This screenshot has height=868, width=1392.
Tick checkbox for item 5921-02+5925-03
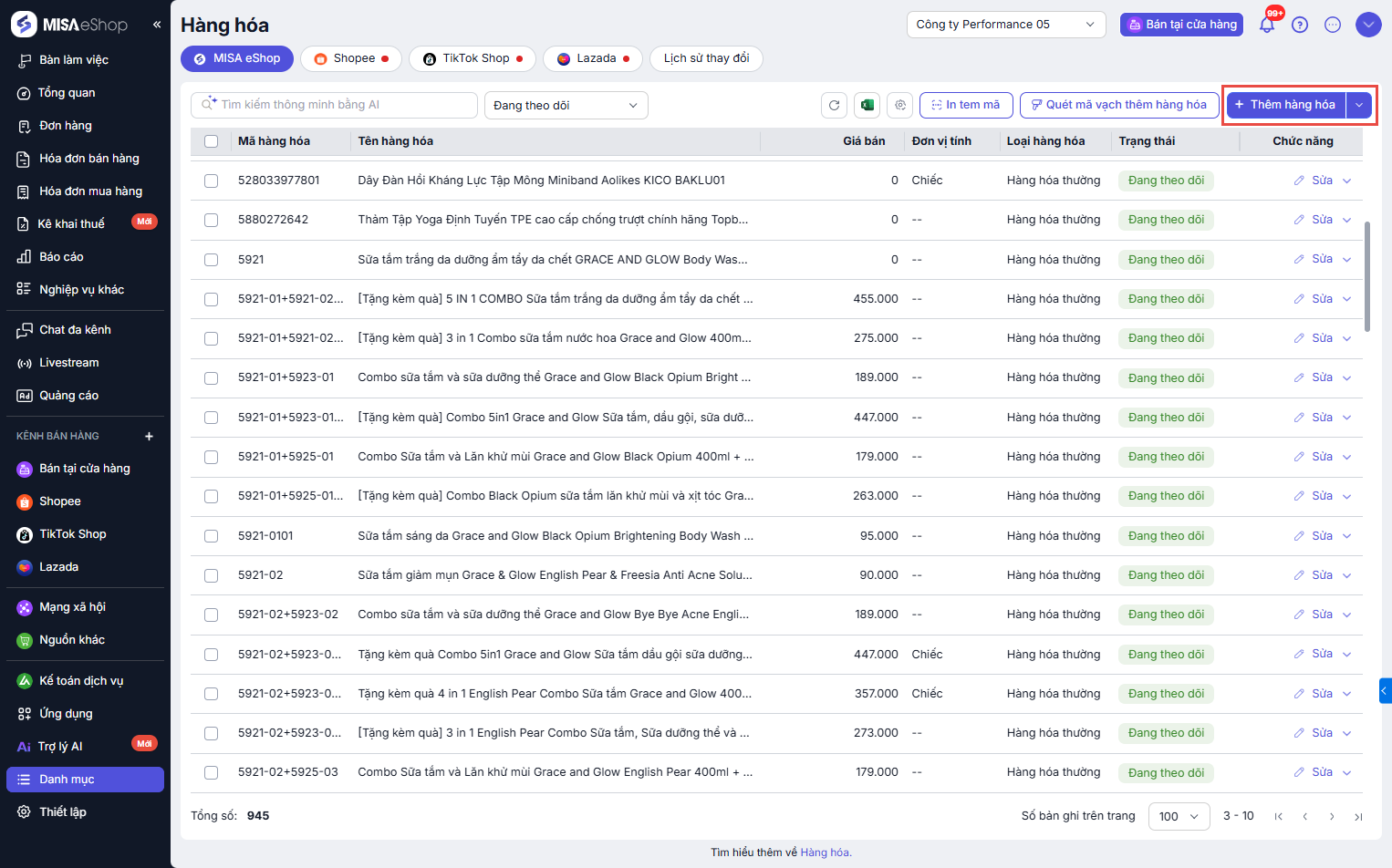[212, 772]
